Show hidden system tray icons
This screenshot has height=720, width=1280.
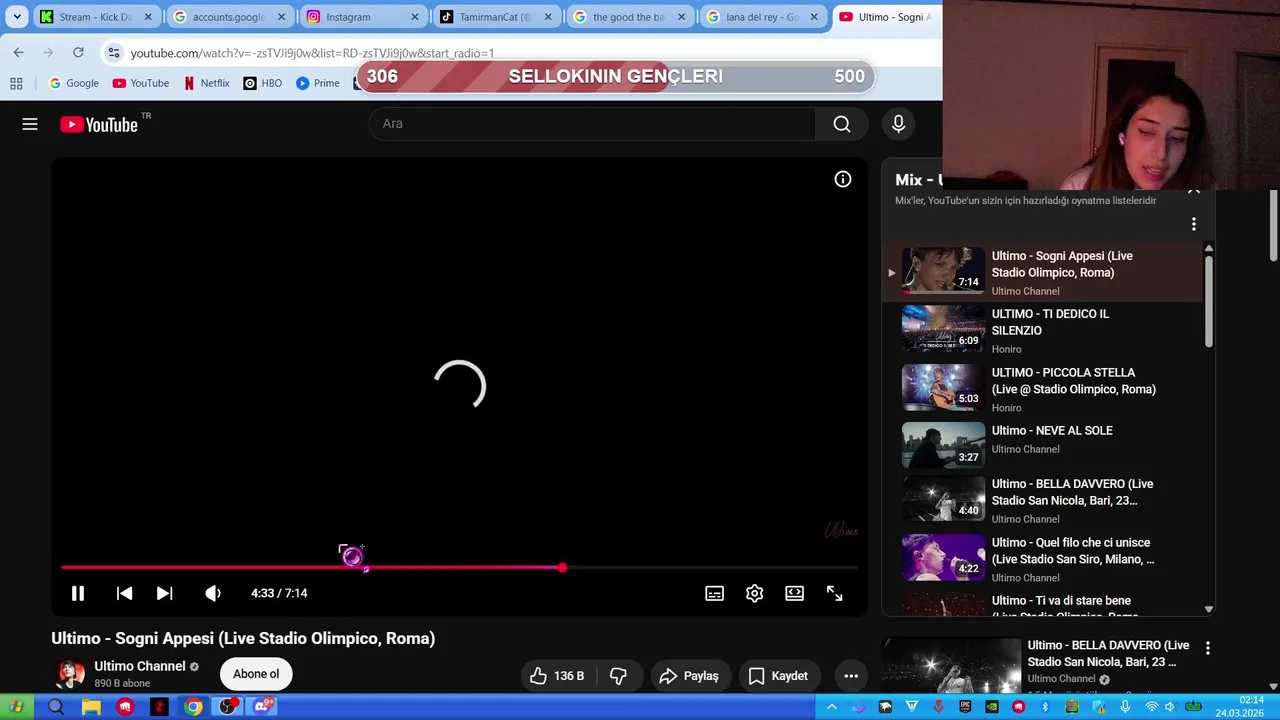[831, 707]
